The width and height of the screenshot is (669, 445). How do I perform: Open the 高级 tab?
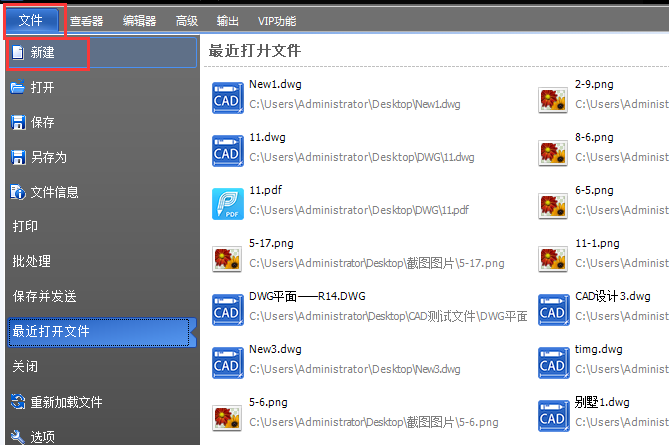[x=187, y=21]
